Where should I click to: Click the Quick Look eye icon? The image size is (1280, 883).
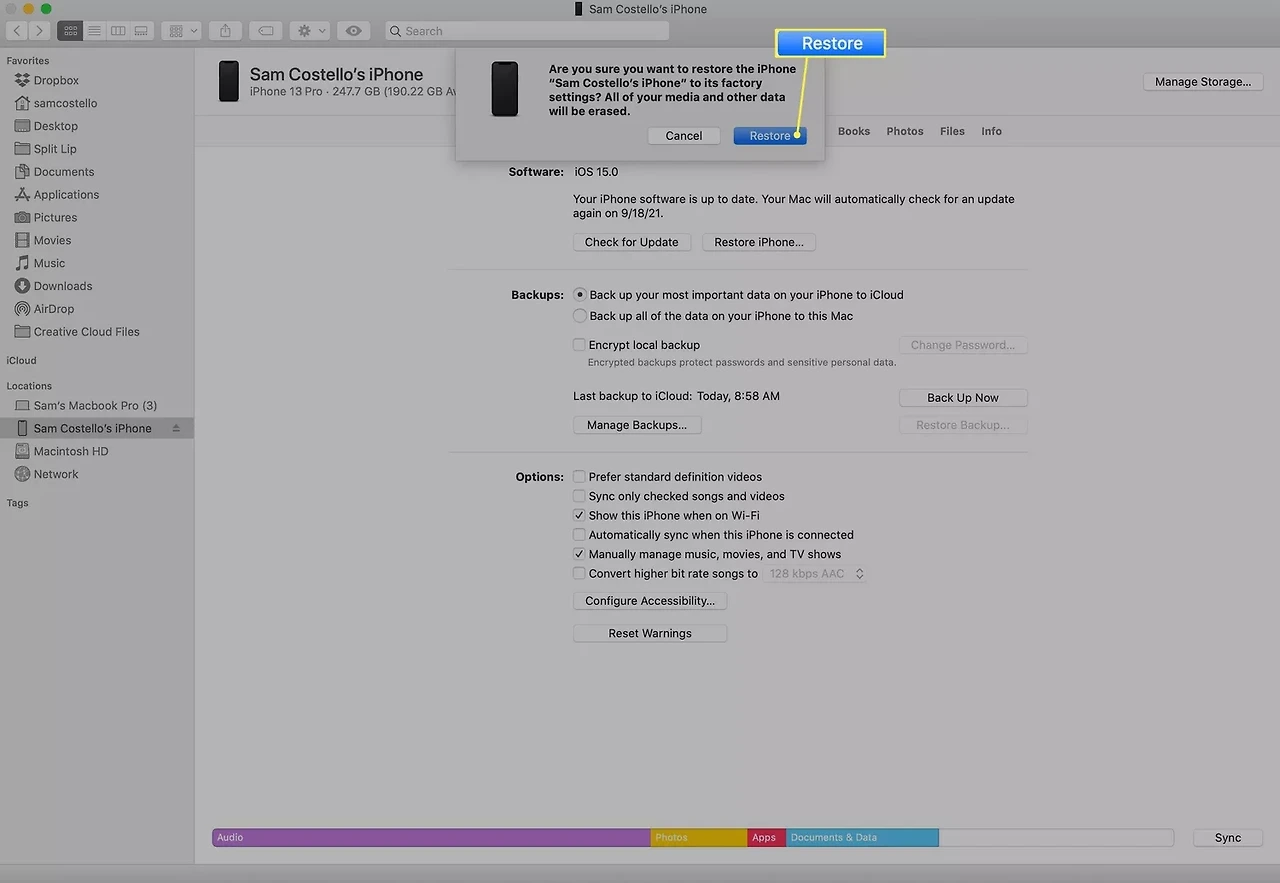pyautogui.click(x=353, y=31)
